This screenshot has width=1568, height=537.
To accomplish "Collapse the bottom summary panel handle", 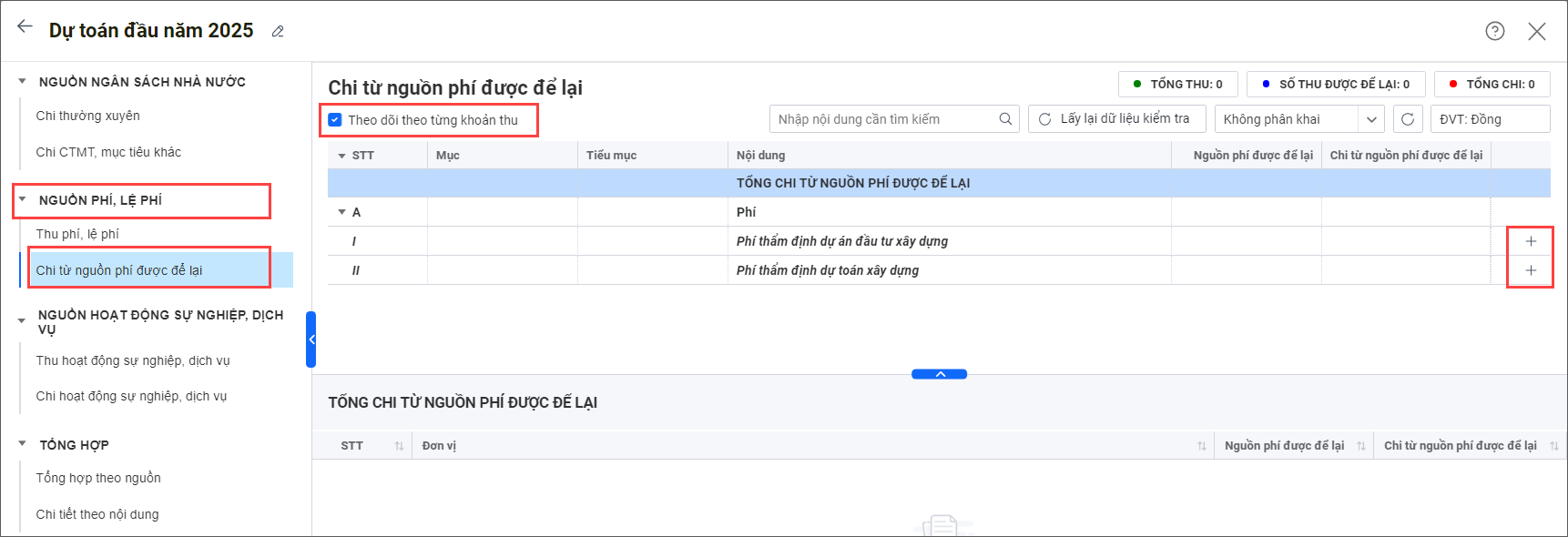I will pos(939,374).
